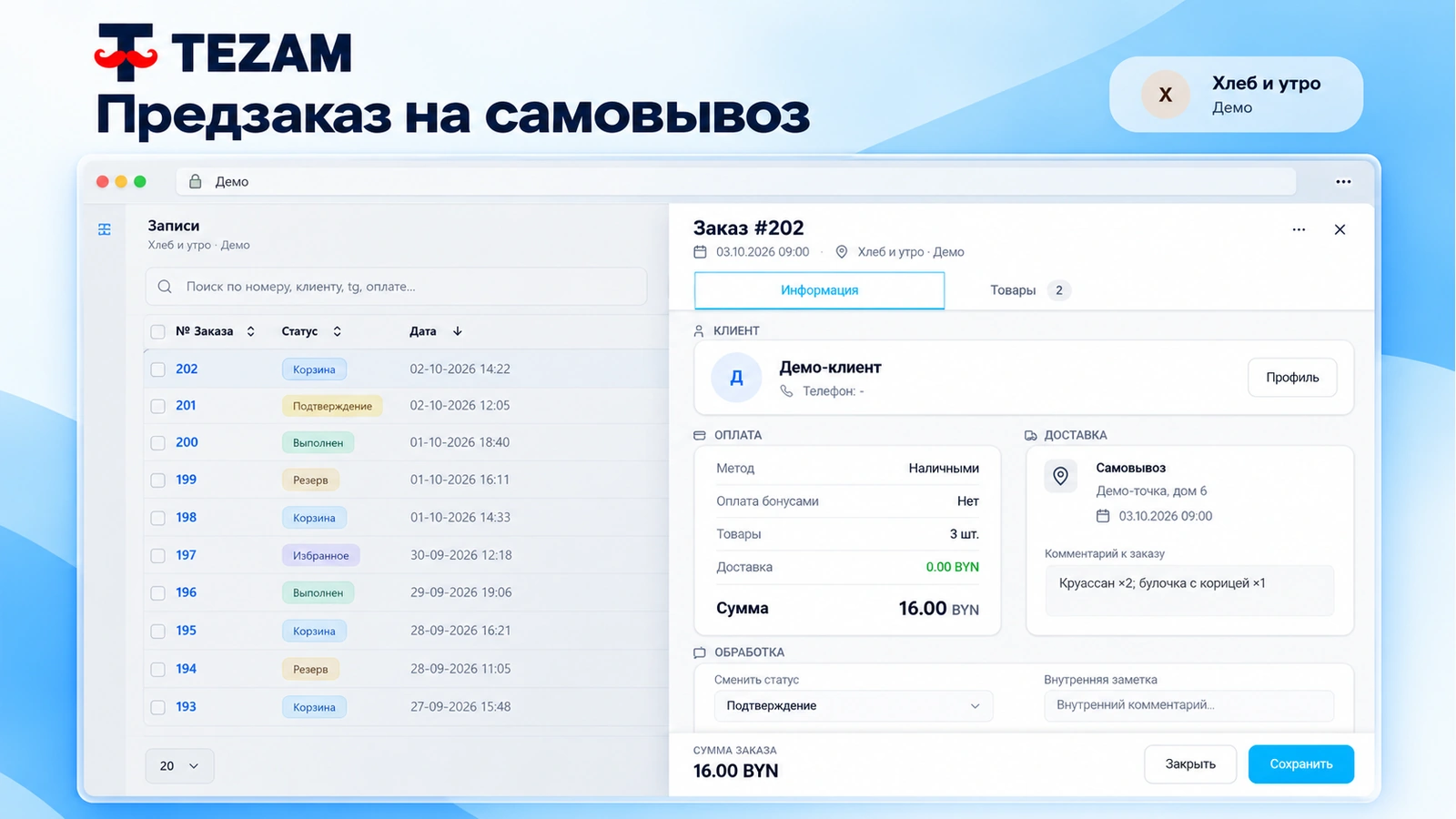Screen dimensions: 1456x819
Task: Check the box for order 196
Action: click(x=157, y=593)
